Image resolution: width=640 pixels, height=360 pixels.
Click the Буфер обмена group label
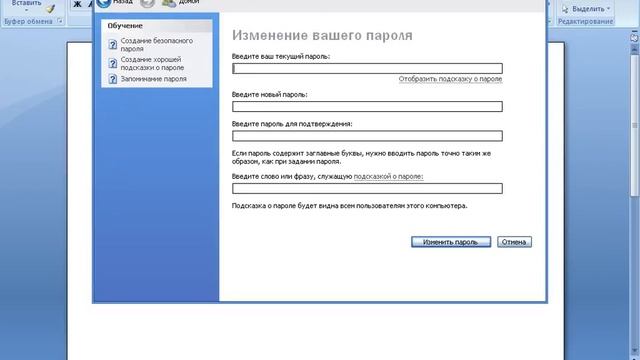(28, 21)
